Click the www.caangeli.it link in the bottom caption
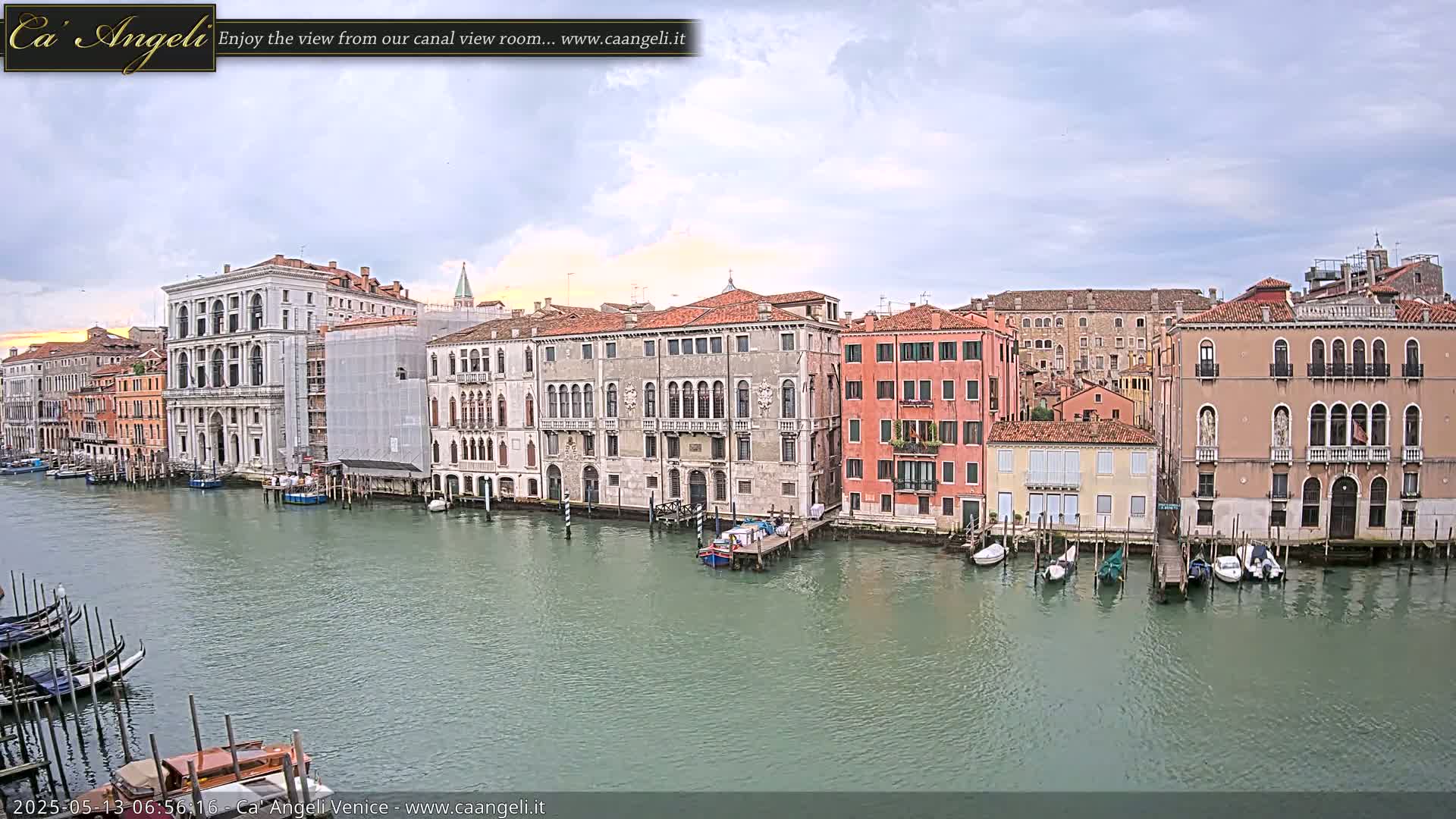Viewport: 1456px width, 819px height. pyautogui.click(x=475, y=808)
